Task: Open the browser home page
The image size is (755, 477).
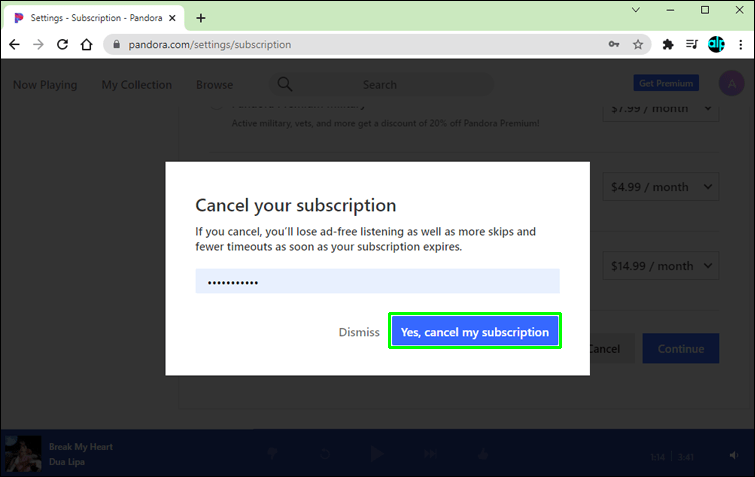Action: pyautogui.click(x=87, y=45)
